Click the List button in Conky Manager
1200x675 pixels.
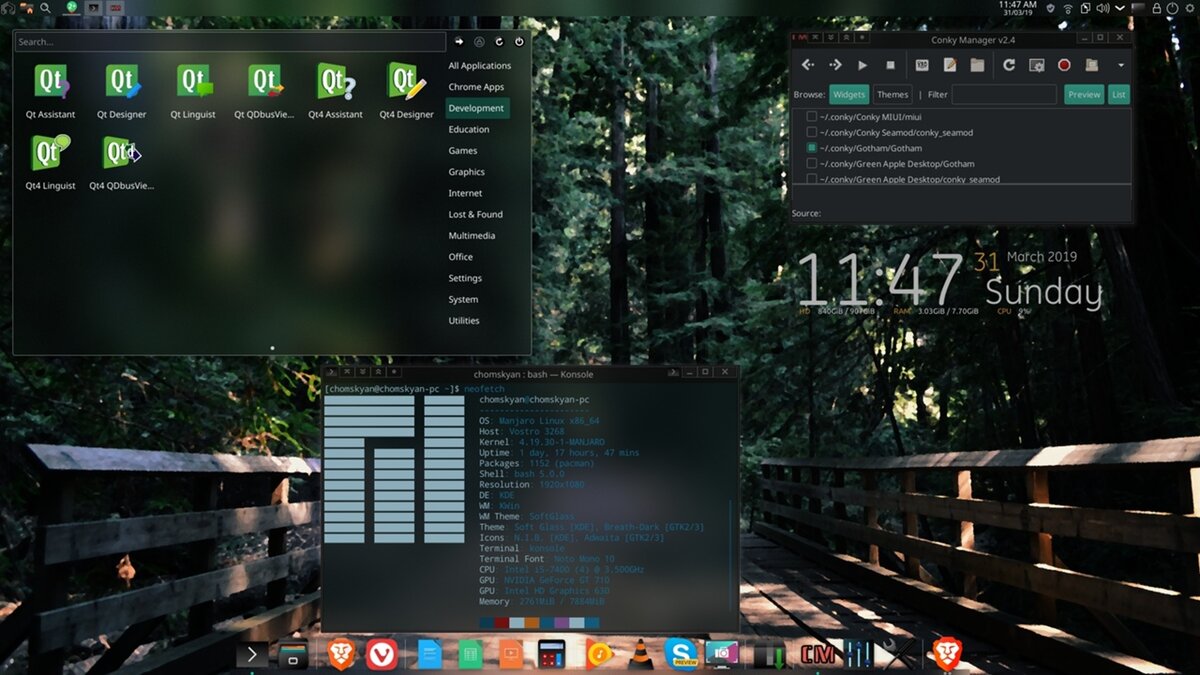(x=1119, y=94)
